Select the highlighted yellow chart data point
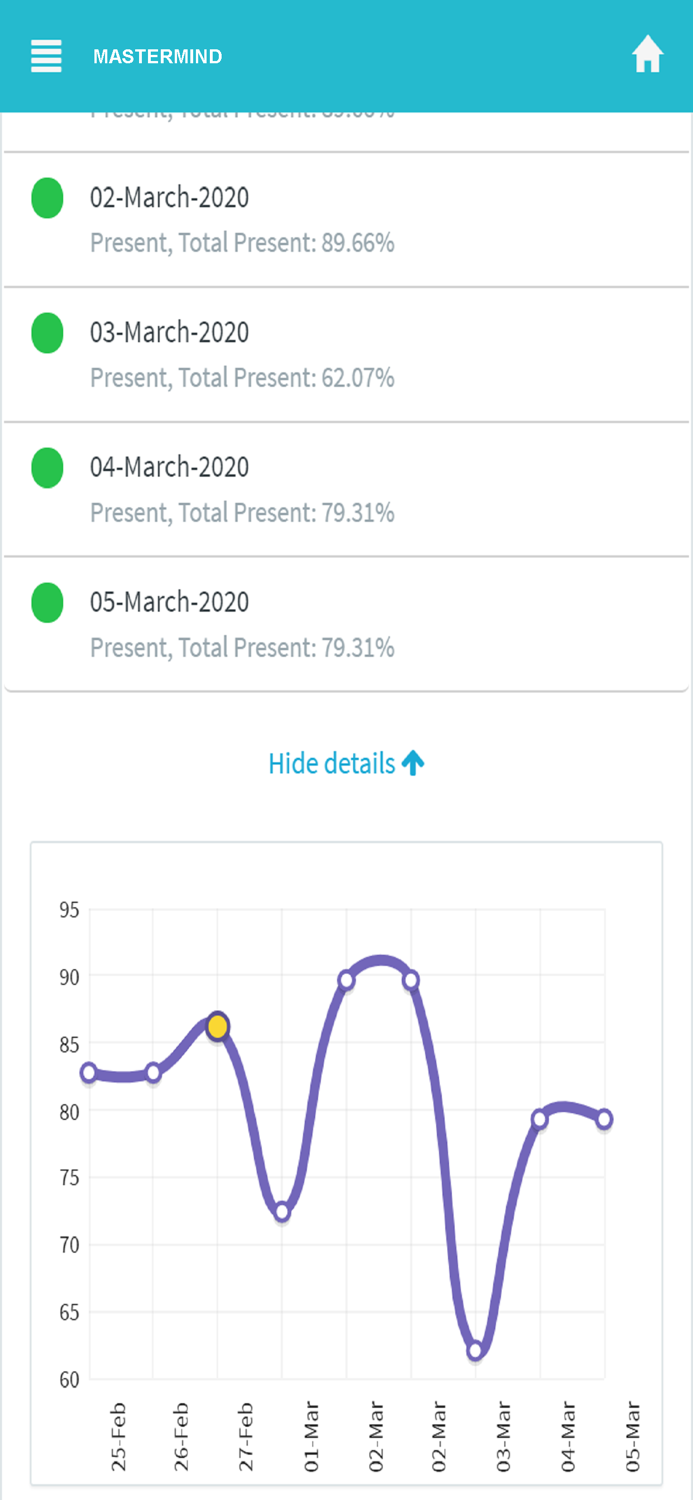Screen dimensions: 693x1500 point(218,1026)
